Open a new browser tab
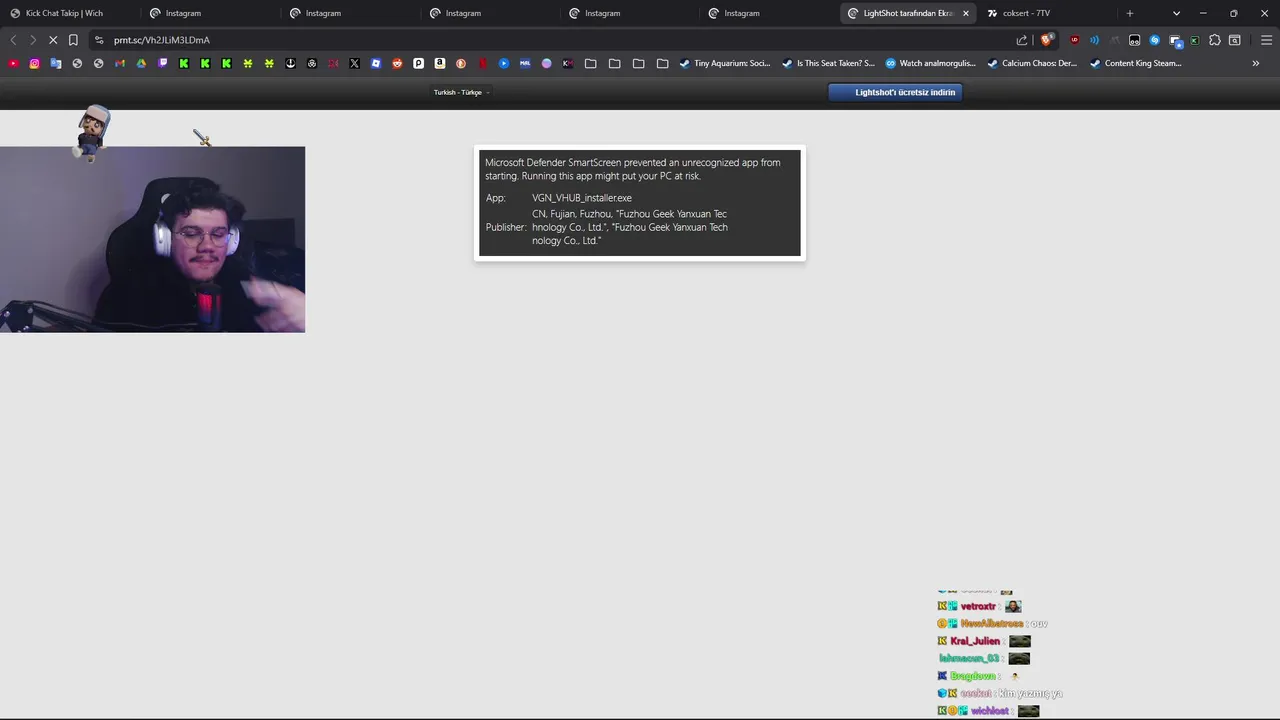1280x720 pixels. point(1130,13)
